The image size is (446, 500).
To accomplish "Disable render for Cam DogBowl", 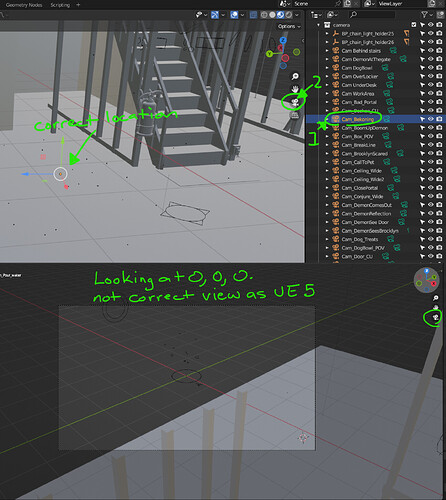I will pos(439,68).
